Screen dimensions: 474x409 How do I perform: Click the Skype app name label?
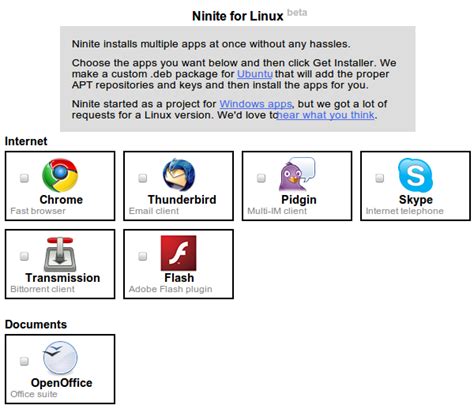click(416, 200)
